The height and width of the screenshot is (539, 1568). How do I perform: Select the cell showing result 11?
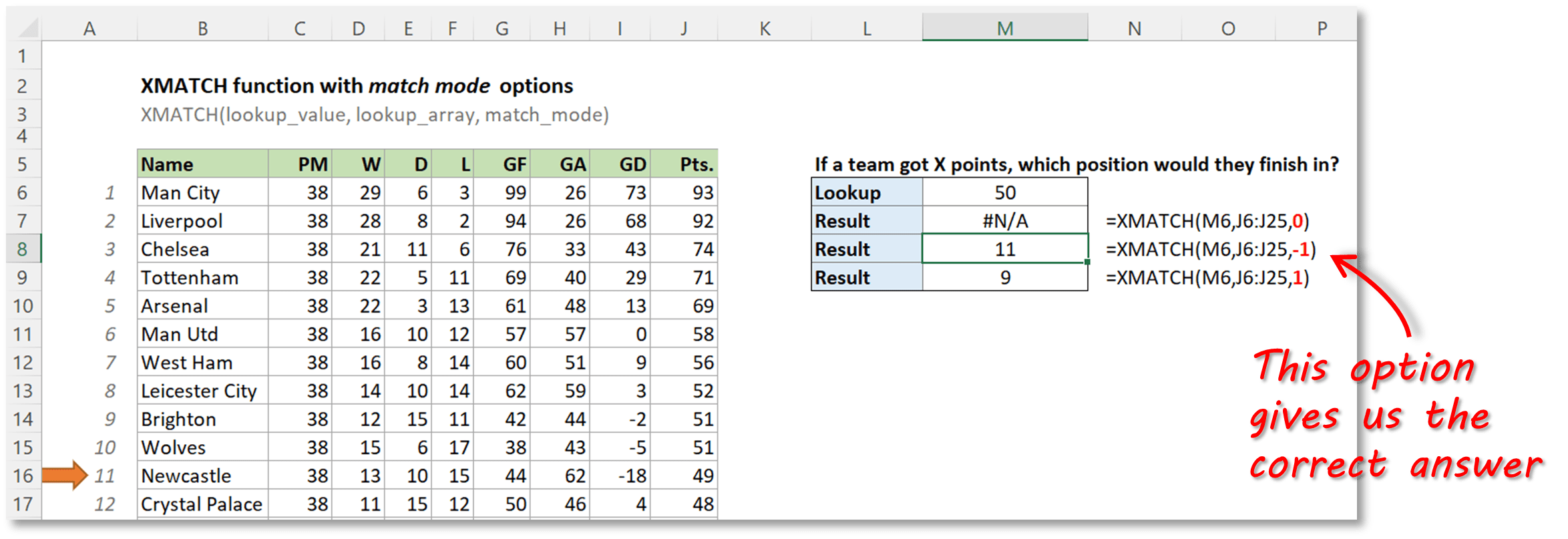(x=1004, y=248)
